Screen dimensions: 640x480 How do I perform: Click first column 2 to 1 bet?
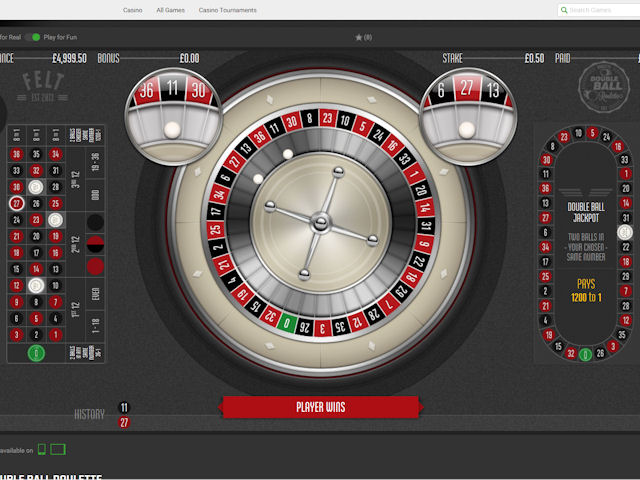click(16, 135)
